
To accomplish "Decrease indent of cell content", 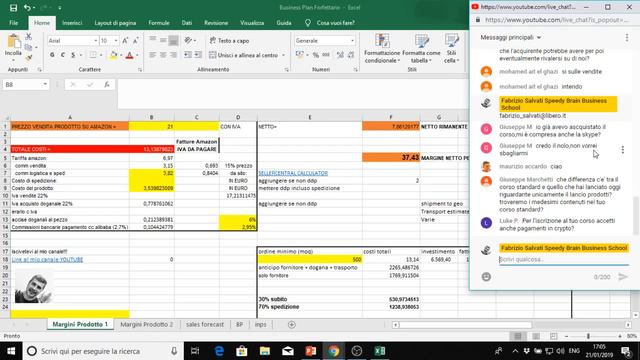I will click(188, 55).
